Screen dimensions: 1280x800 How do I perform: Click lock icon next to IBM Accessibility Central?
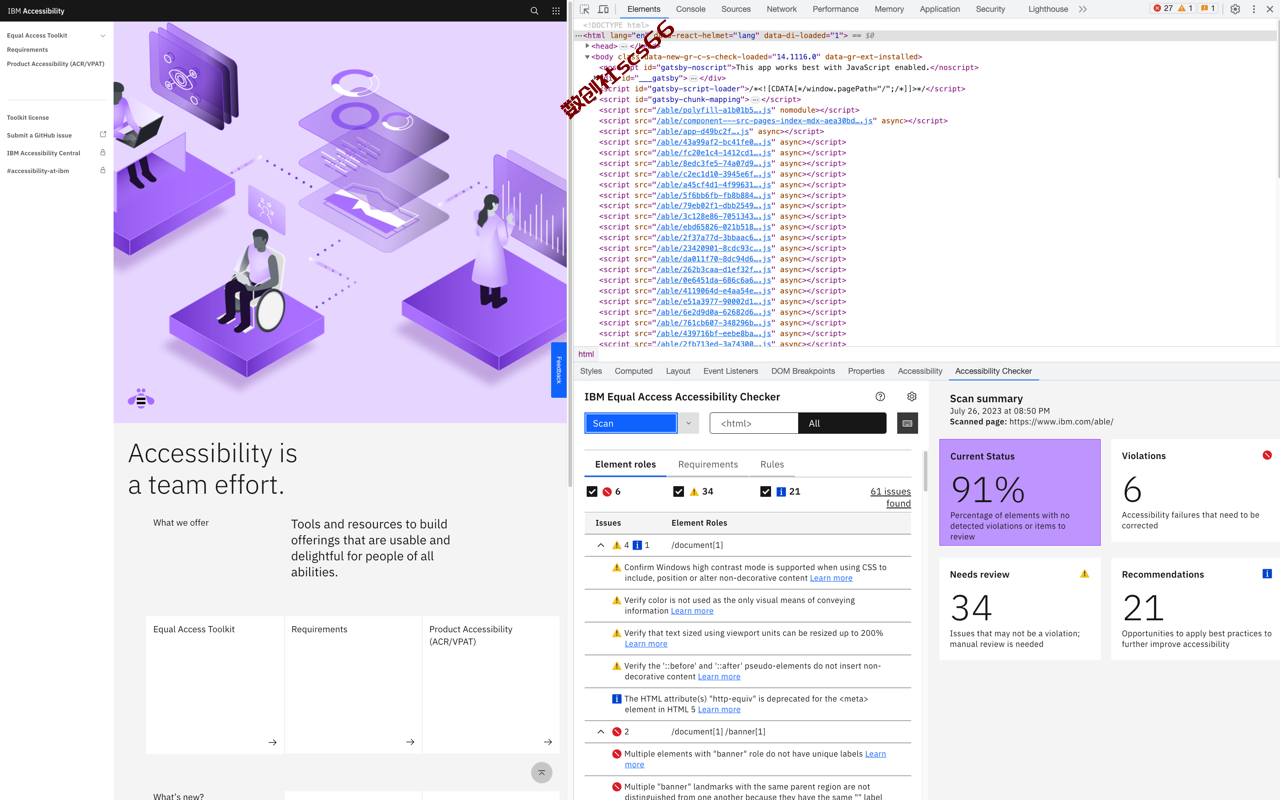point(102,153)
